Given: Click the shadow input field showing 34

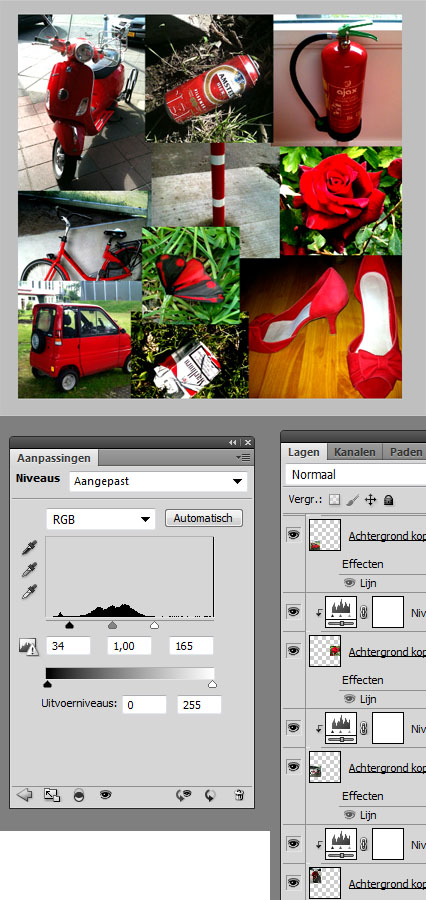Looking at the screenshot, I should click(68, 646).
